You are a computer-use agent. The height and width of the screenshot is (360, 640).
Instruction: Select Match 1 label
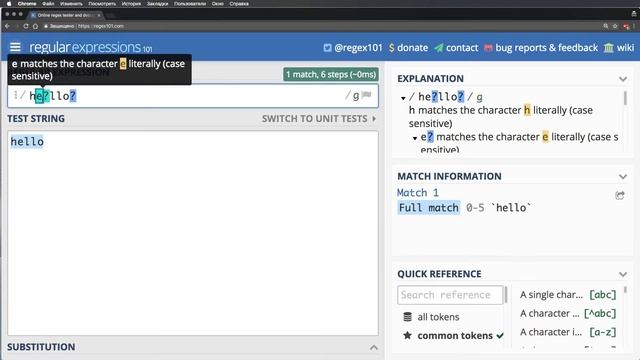418,193
